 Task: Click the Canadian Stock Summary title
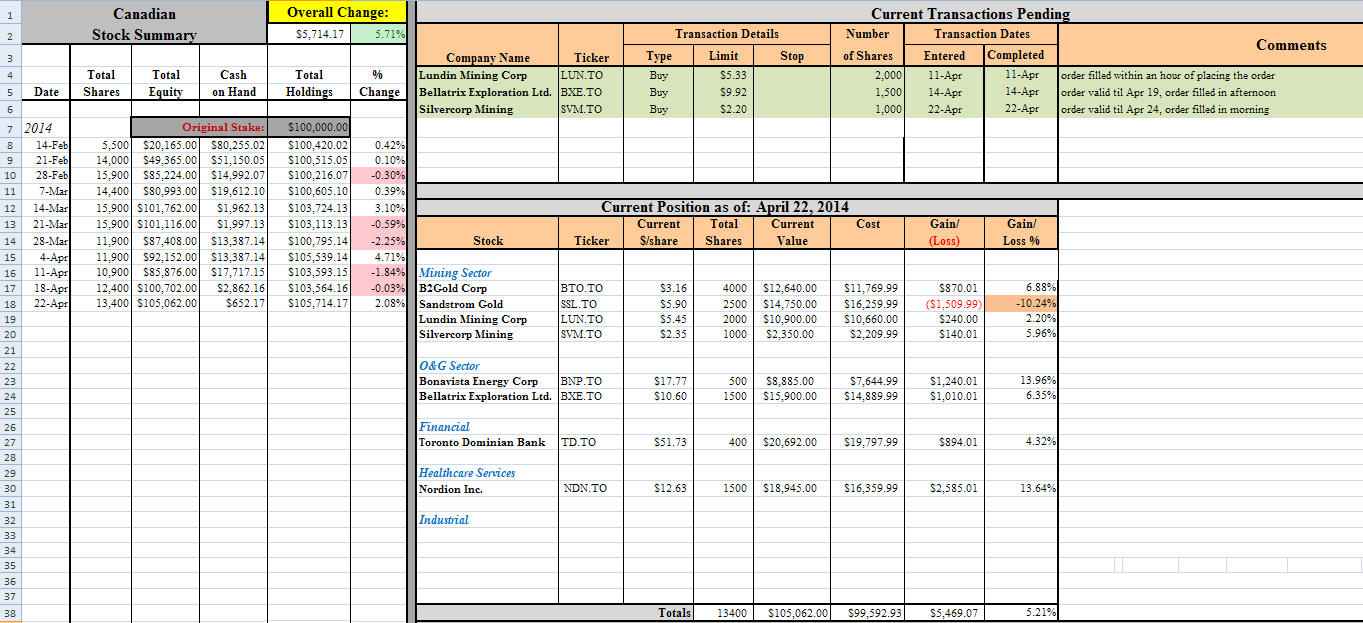coord(144,24)
